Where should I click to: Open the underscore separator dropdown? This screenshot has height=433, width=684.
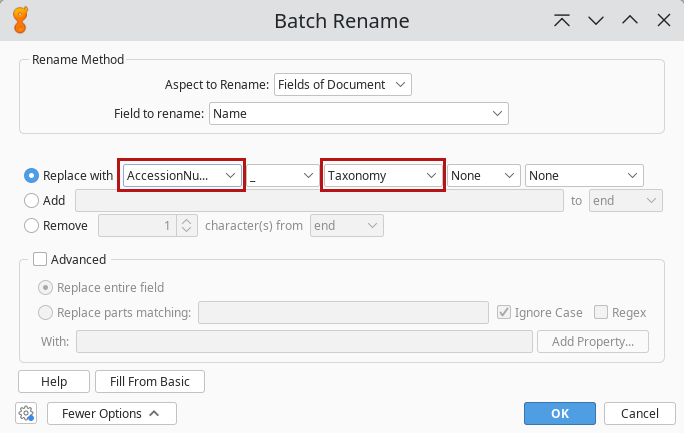click(281, 175)
